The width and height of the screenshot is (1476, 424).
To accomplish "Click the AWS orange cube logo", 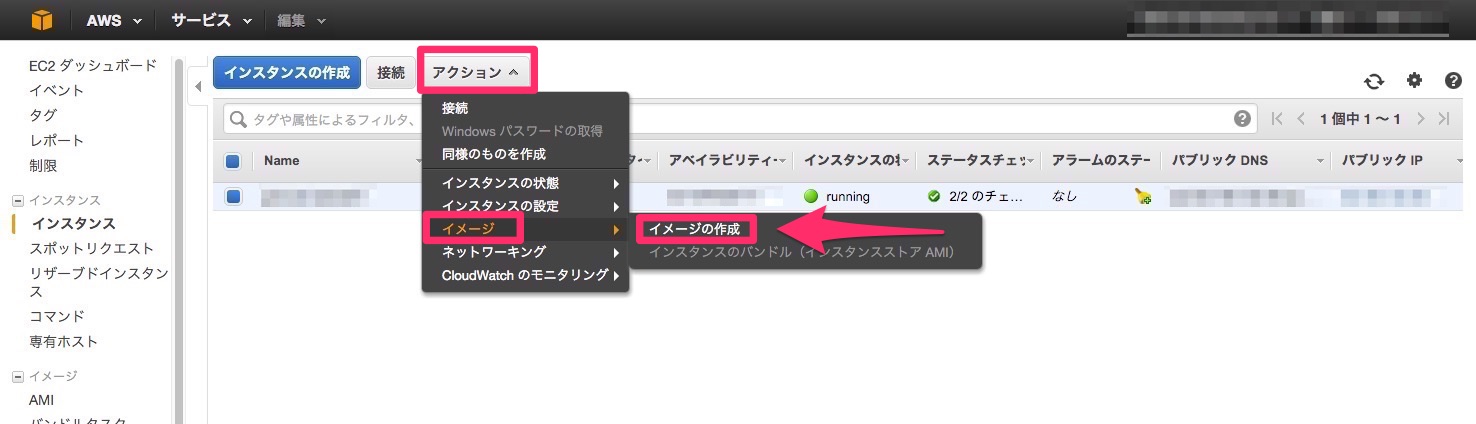I will [x=41, y=20].
